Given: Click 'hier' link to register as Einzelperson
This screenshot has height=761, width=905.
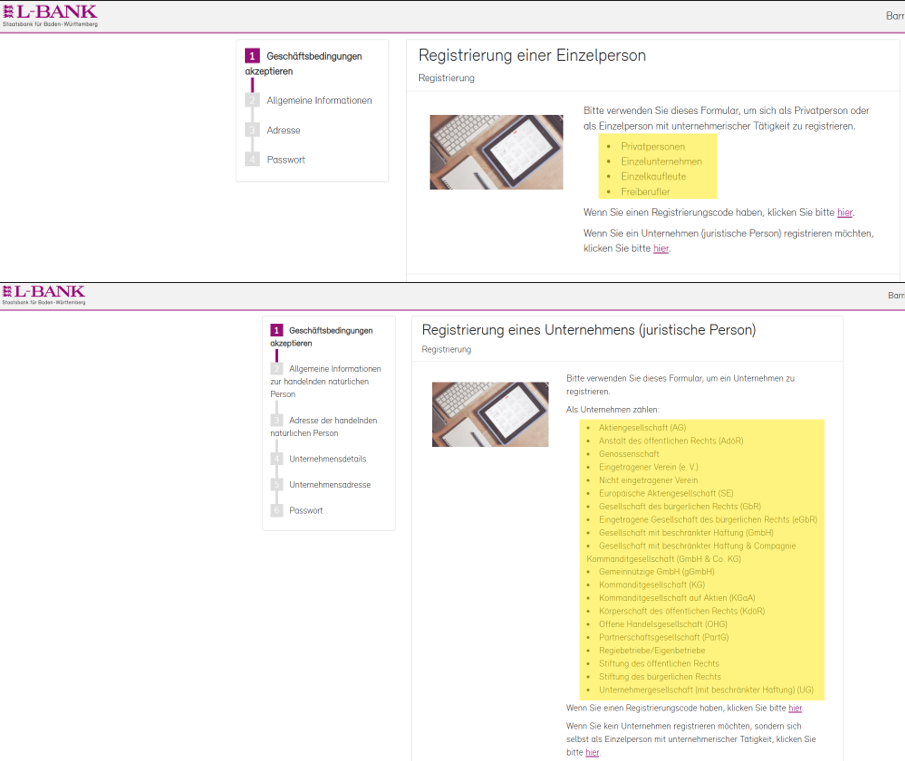Looking at the screenshot, I should pyautogui.click(x=592, y=752).
